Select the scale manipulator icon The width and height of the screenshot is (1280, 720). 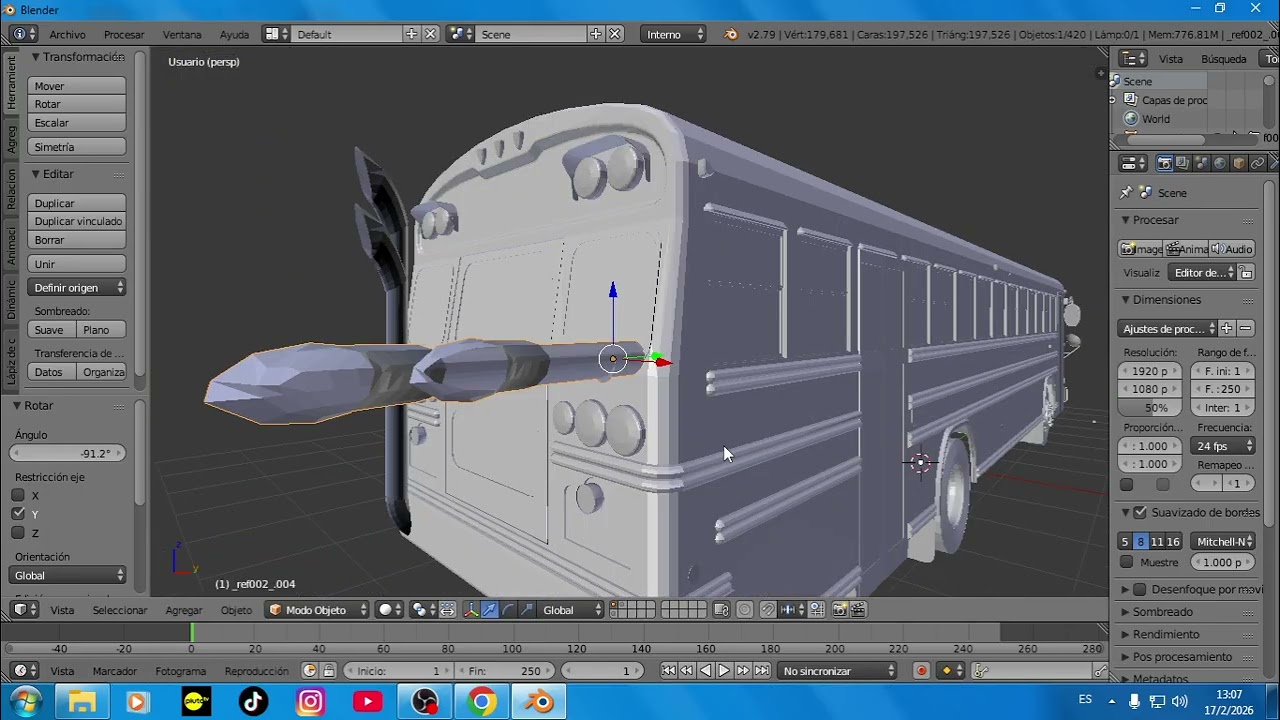tap(527, 610)
